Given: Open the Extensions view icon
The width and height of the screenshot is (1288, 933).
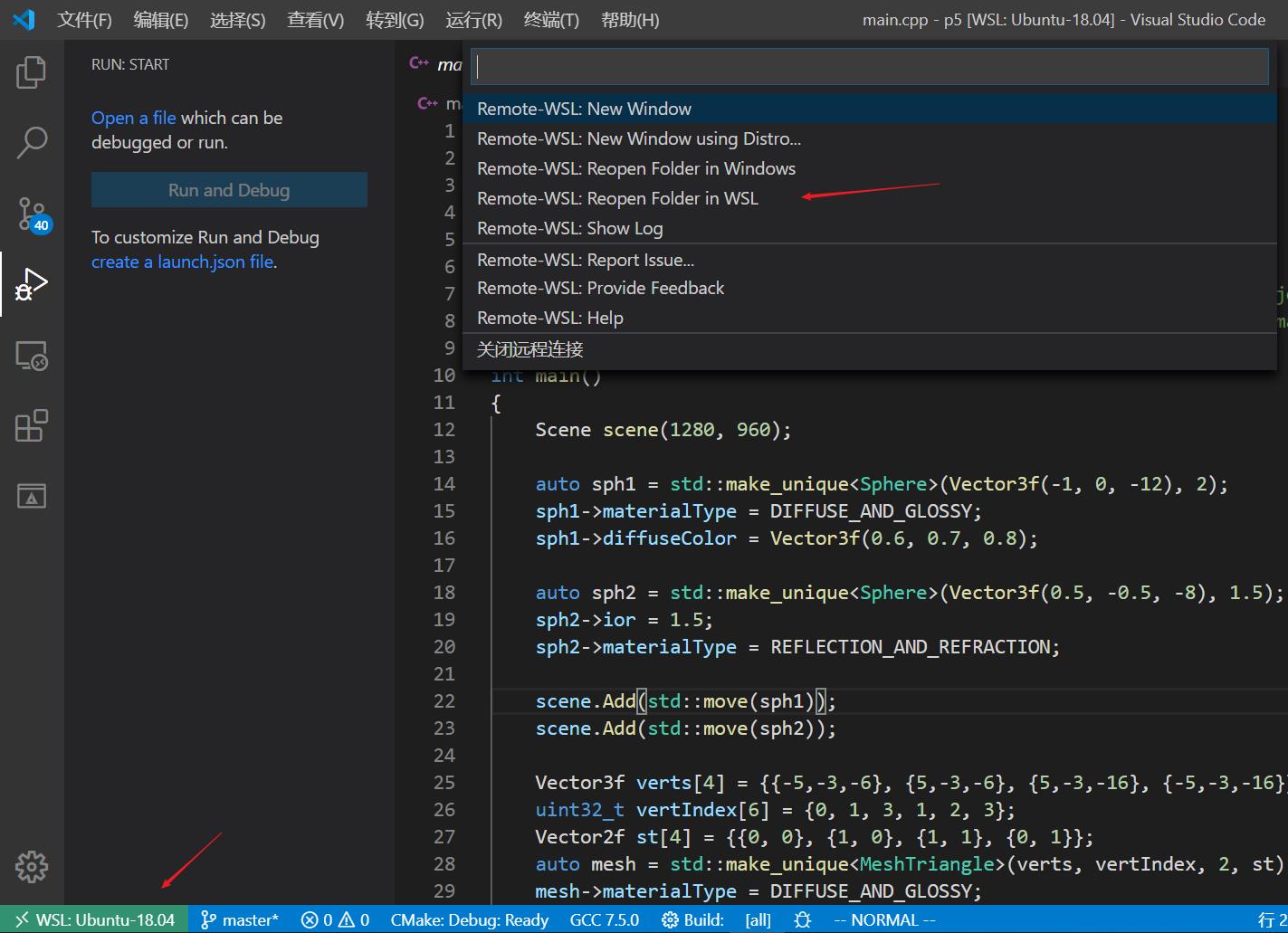Looking at the screenshot, I should [x=32, y=425].
